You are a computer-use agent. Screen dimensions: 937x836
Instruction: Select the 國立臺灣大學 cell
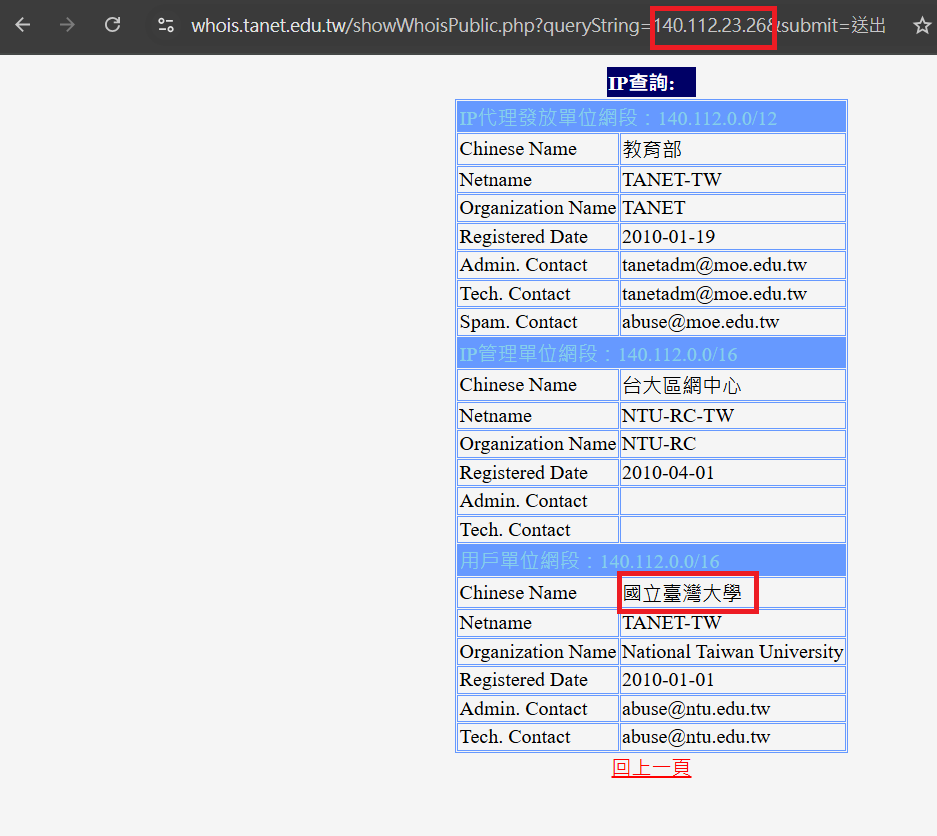tap(733, 592)
